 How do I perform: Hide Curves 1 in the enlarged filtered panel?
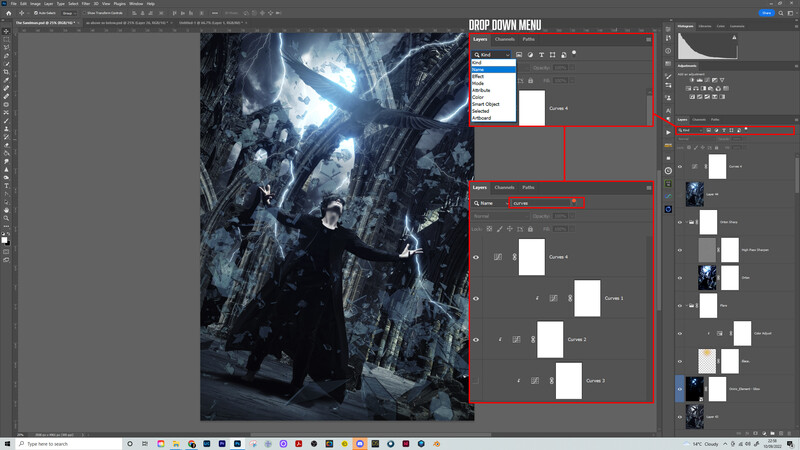click(476, 298)
